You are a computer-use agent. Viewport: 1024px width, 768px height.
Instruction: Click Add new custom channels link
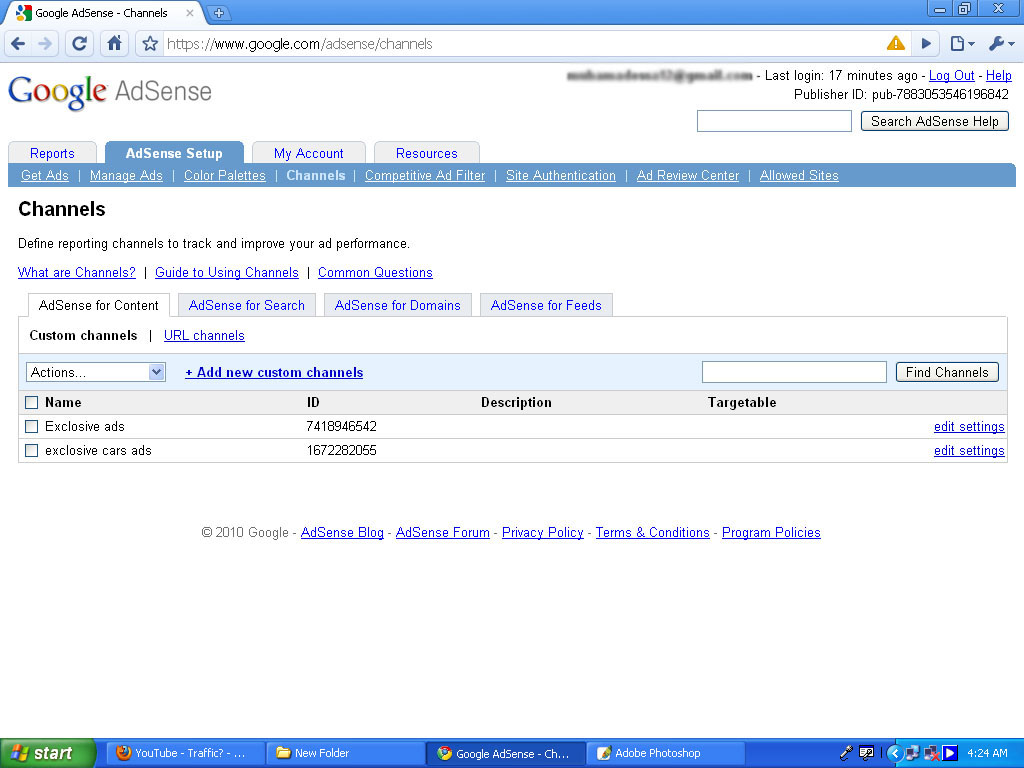pyautogui.click(x=274, y=372)
